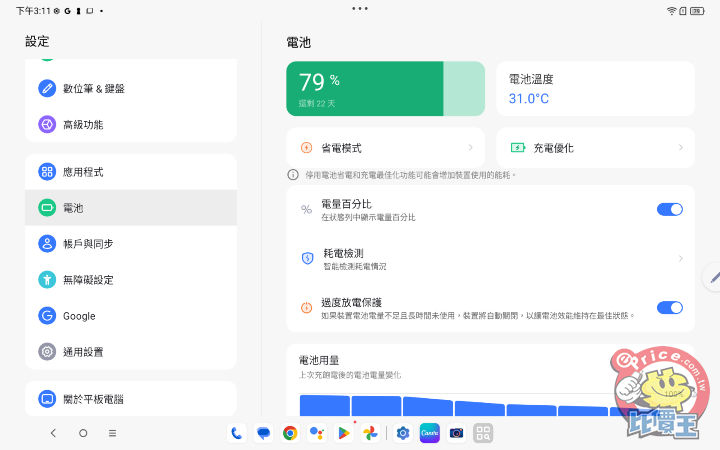Image resolution: width=720 pixels, height=450 pixels.
Task: Tap the floating pen shortcut at right edge
Action: [x=713, y=277]
